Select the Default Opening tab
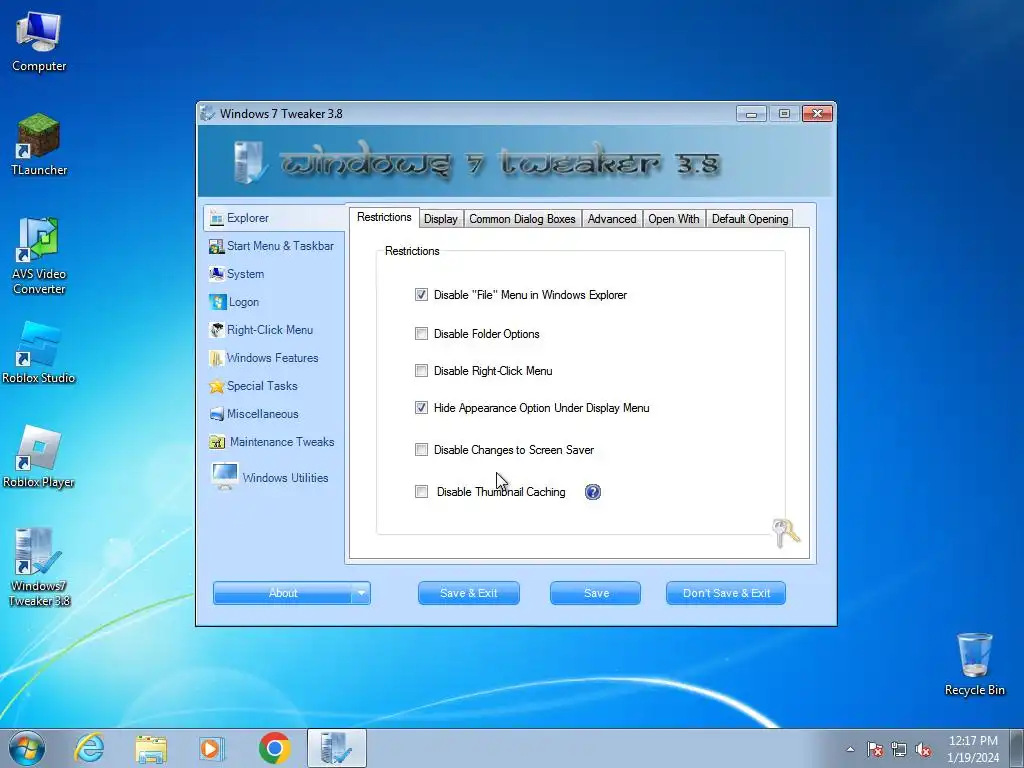Viewport: 1024px width, 768px height. [750, 219]
